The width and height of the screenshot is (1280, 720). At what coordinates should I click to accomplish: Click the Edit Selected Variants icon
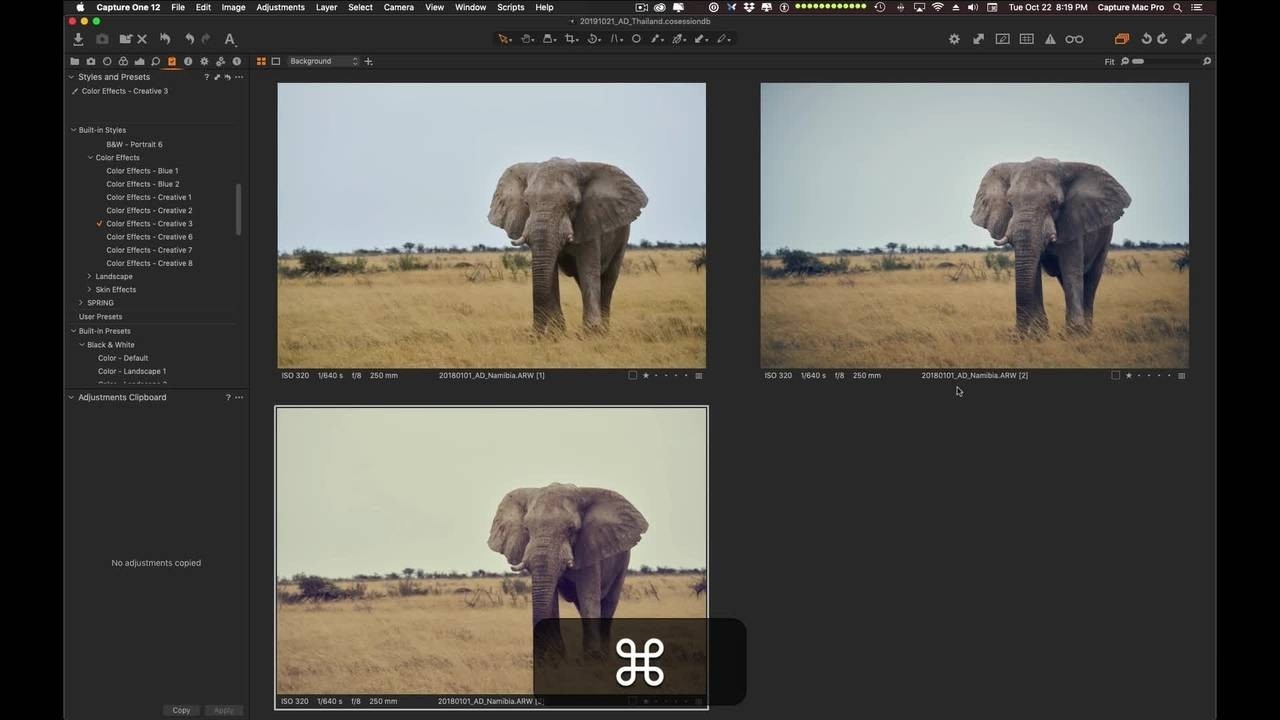[x=1121, y=39]
